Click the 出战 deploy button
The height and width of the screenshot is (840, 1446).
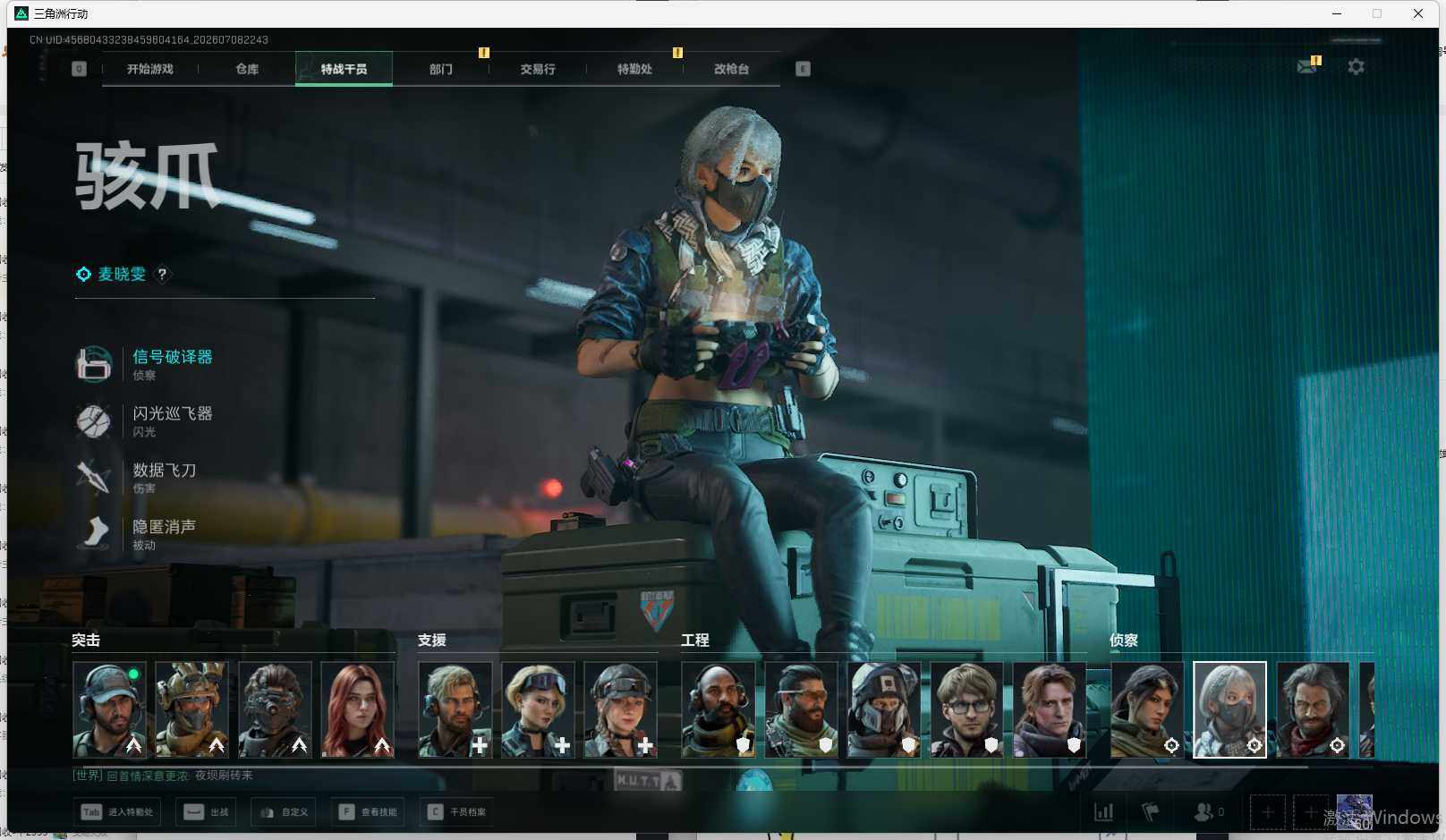tap(206, 812)
